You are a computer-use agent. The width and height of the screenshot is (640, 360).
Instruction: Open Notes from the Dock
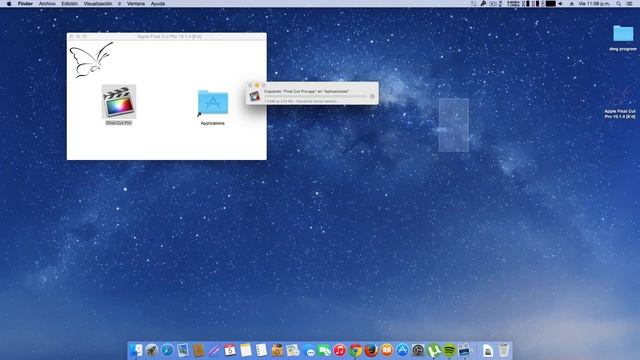[246, 350]
